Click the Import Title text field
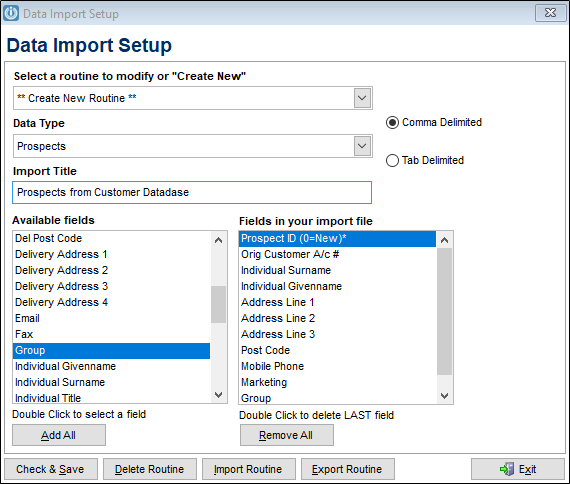570x484 pixels. [192, 192]
